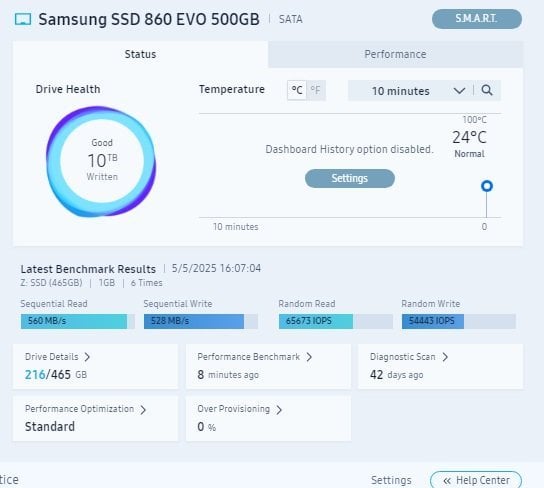Click the Sequential Read 560 MB/s bar
Viewport: 544px width, 488px height.
pyautogui.click(x=78, y=321)
